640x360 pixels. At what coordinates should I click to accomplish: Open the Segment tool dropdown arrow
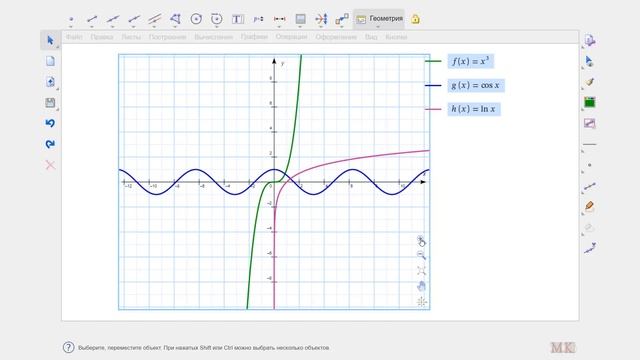[92, 27]
